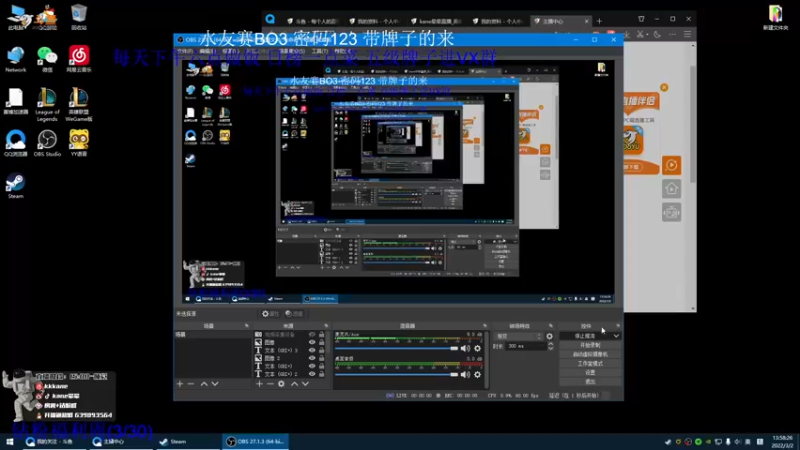Open OBS 文件(F) menu
Screen dimensions: 800x450
click(185, 51)
